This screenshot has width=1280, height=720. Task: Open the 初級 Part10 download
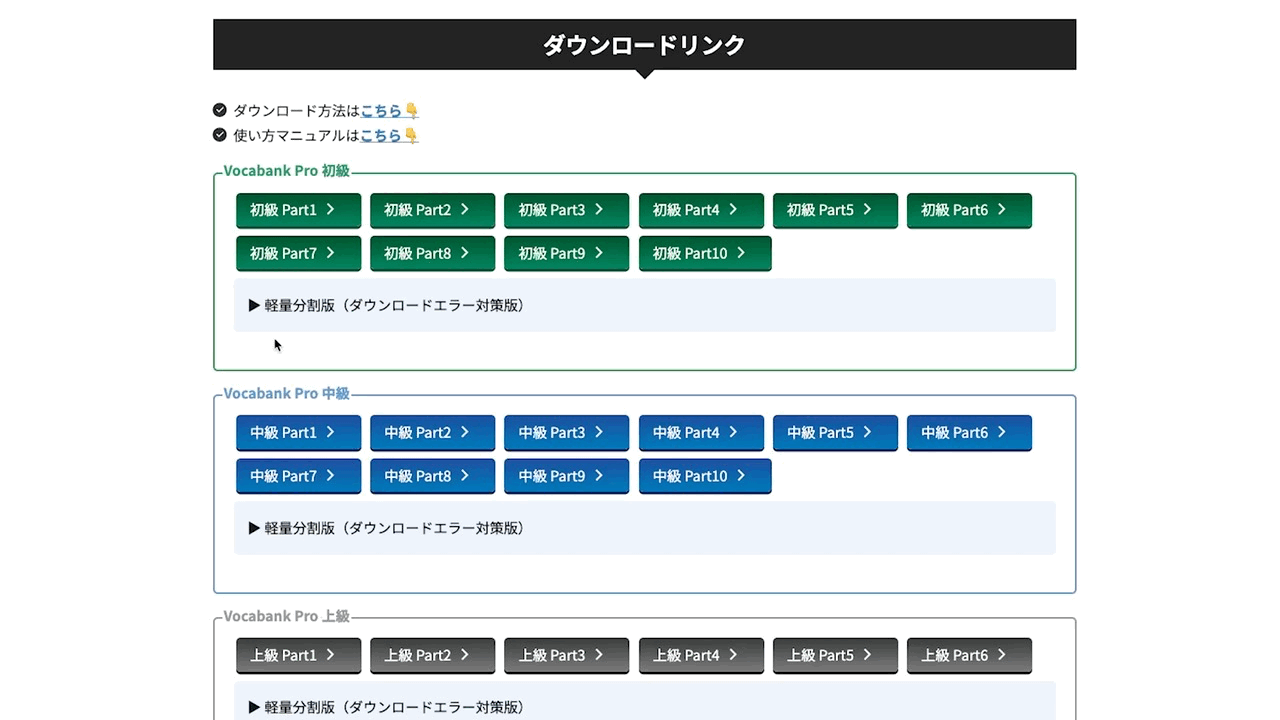pos(705,254)
